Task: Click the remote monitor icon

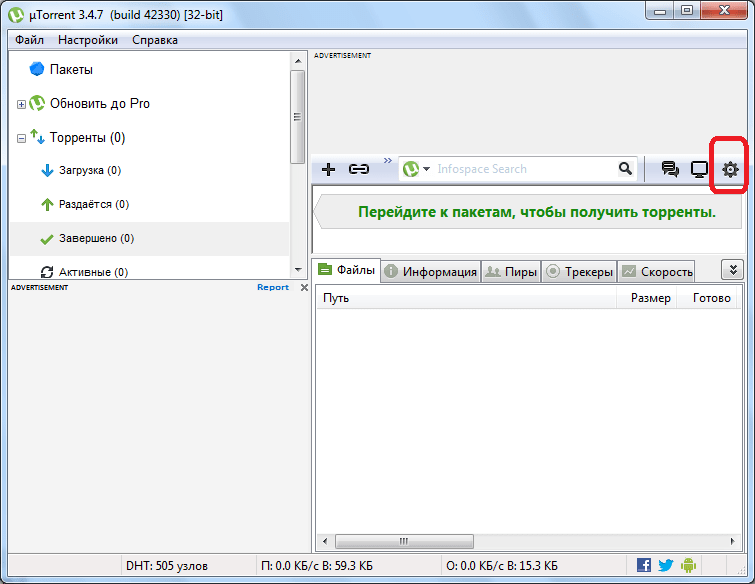Action: click(x=699, y=169)
